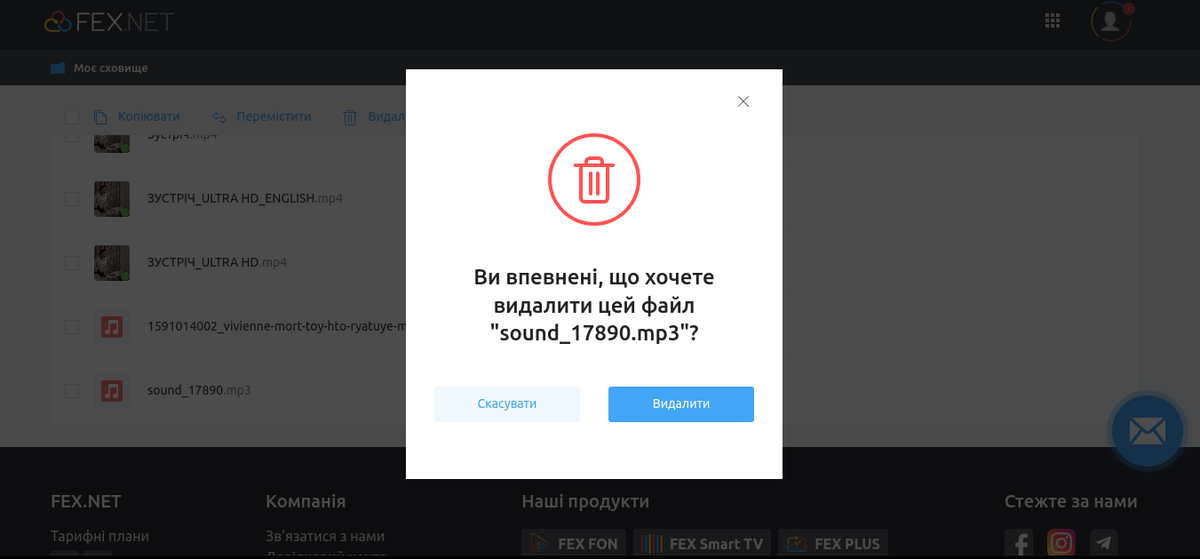Select file name ЗУСТРІЧ_ULTRA HD_ENGLISH.mp4
This screenshot has width=1200, height=559.
point(245,199)
